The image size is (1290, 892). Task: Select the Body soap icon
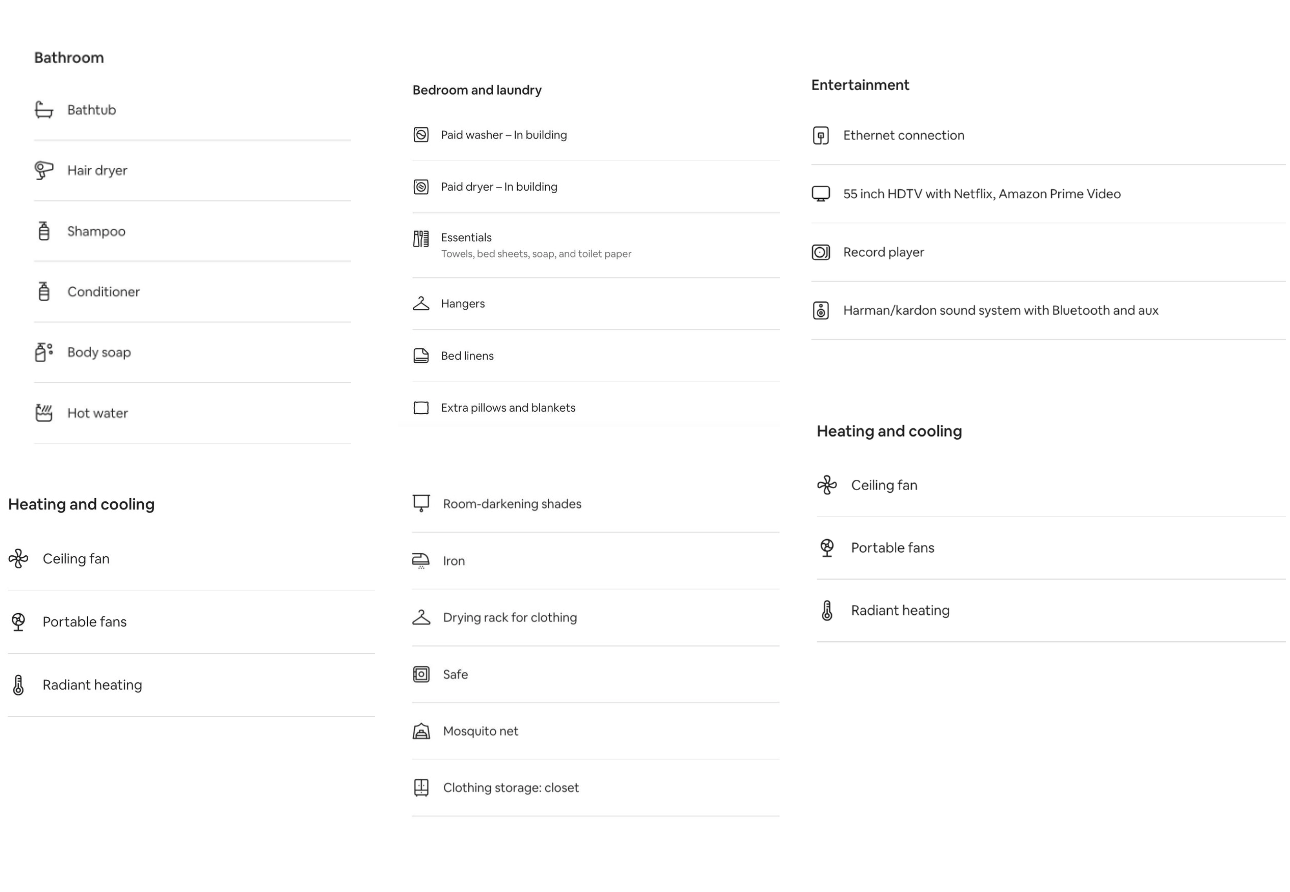pyautogui.click(x=44, y=352)
